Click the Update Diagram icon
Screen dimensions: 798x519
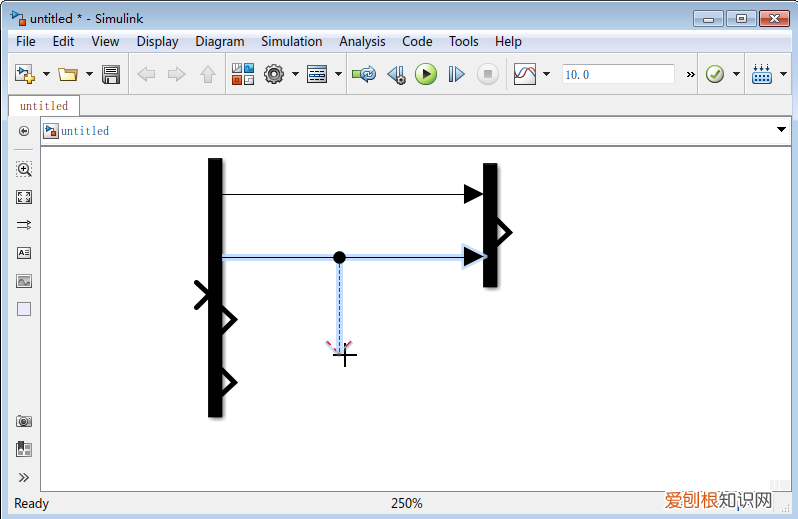364,74
